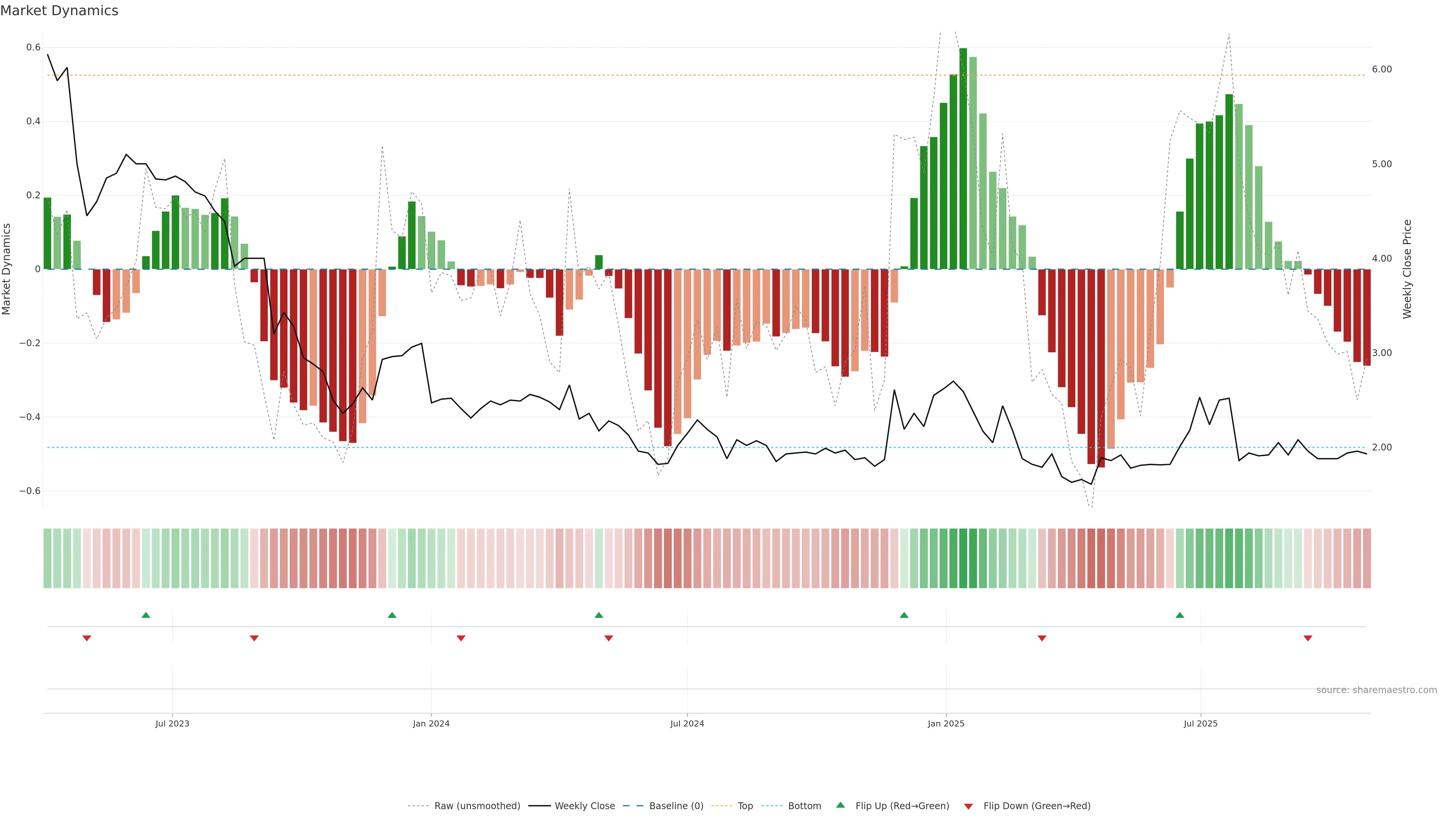The image size is (1456, 819).
Task: Click the Jul 2024 x-axis label
Action: [687, 723]
